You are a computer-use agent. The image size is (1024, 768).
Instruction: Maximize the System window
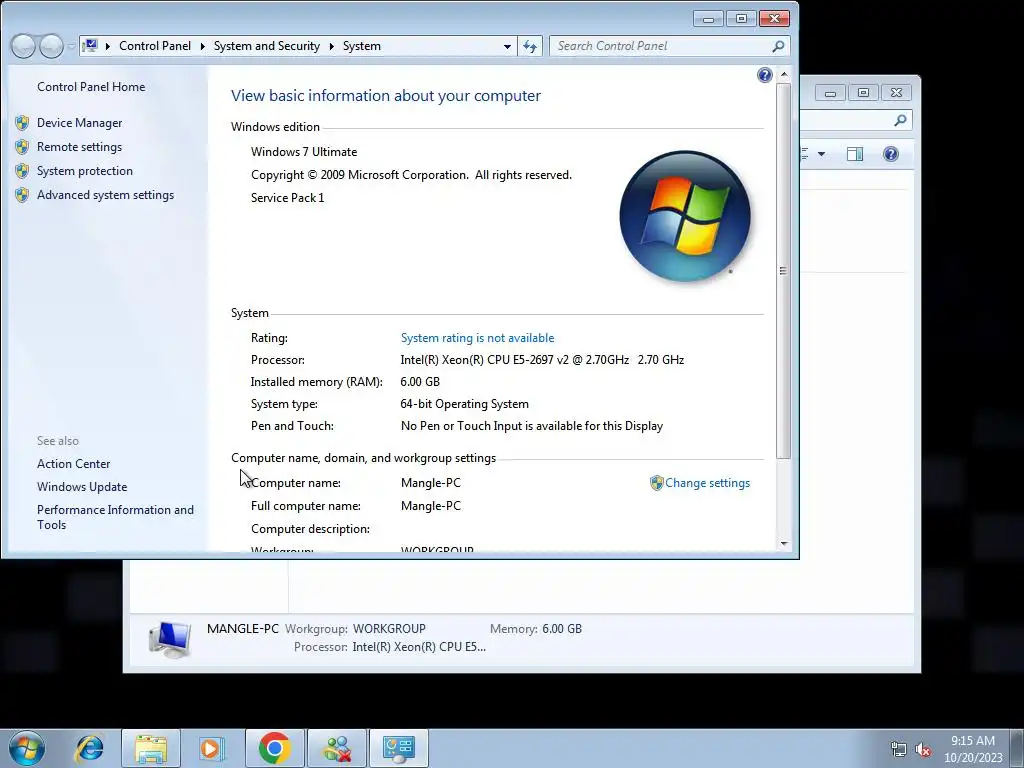click(x=741, y=19)
